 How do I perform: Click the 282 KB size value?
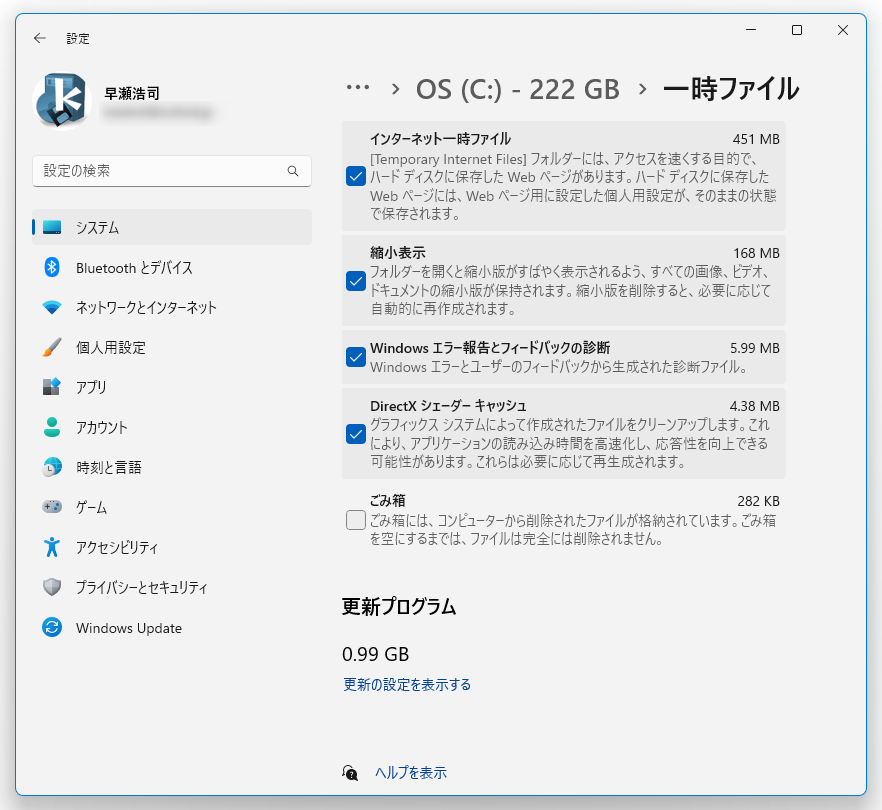[x=758, y=501]
